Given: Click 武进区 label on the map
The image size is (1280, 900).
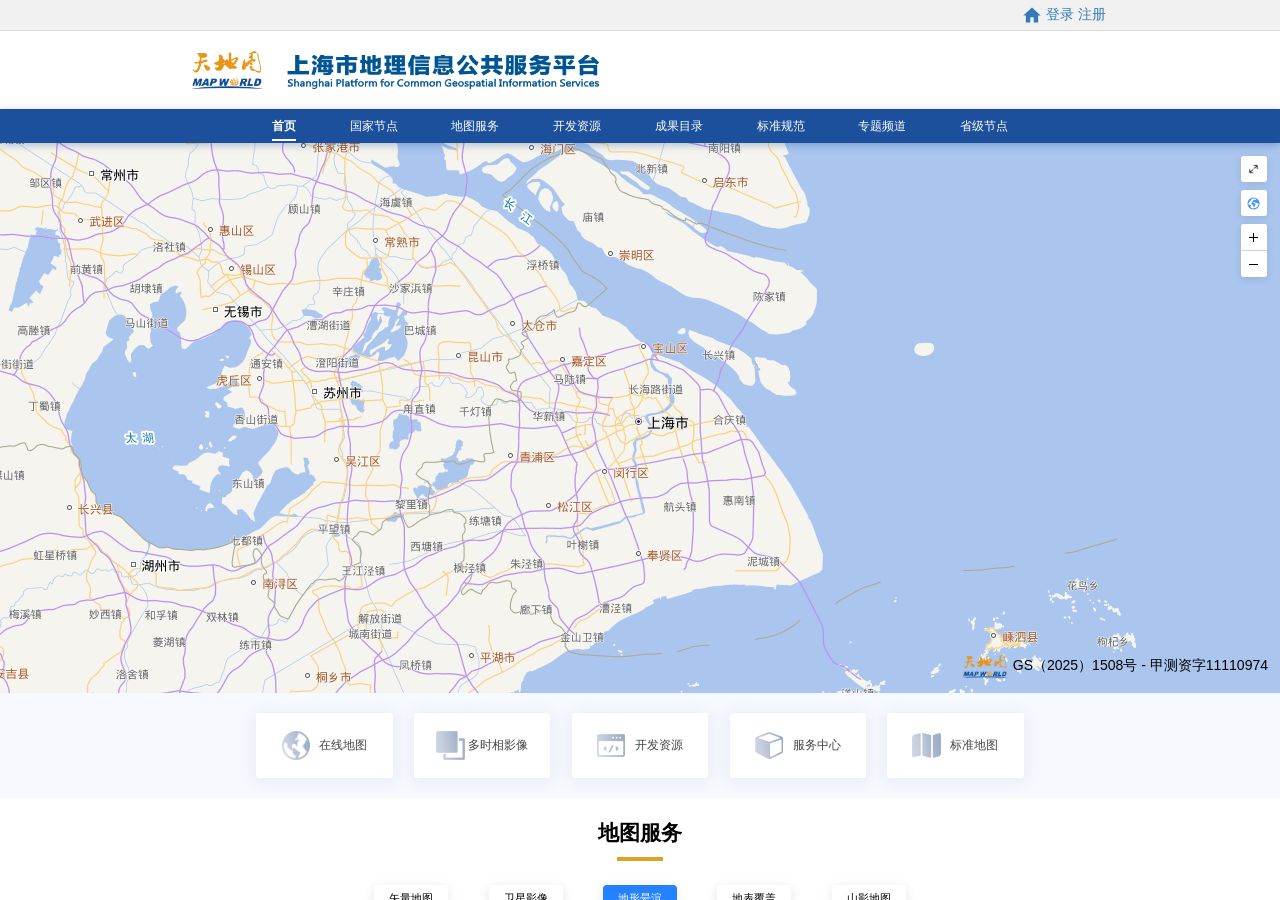Looking at the screenshot, I should [107, 222].
